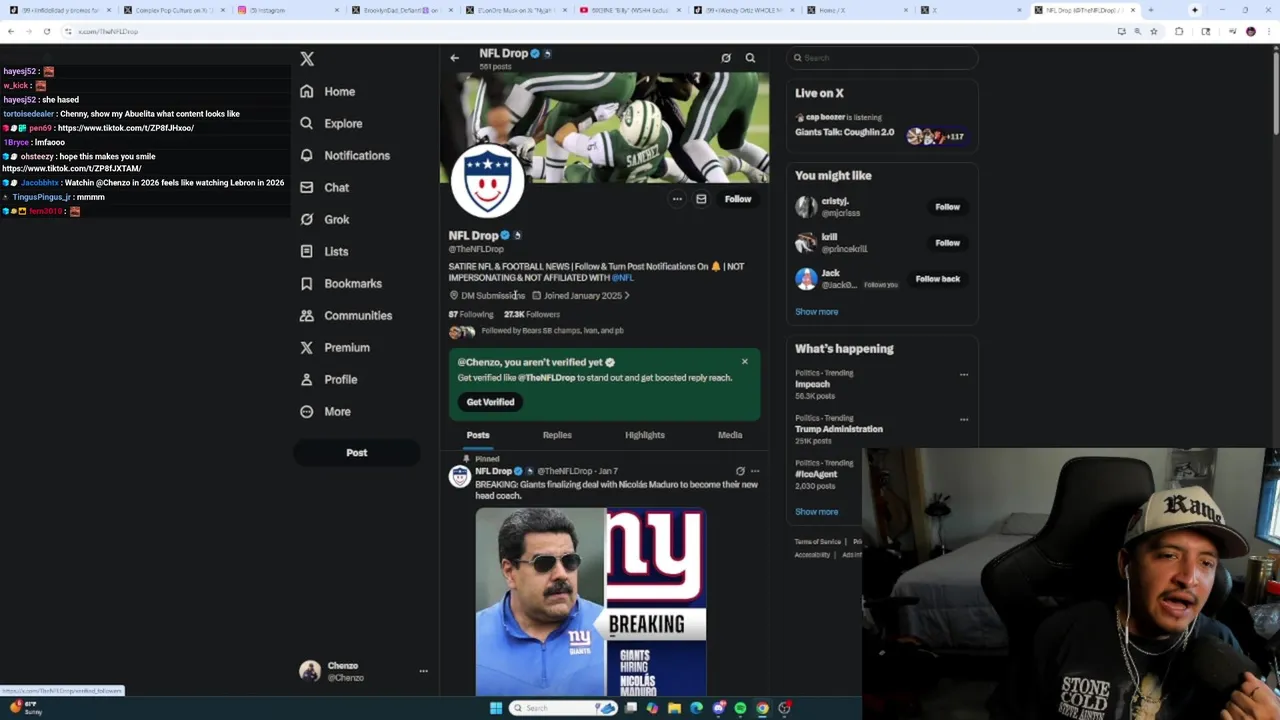Open the Windows Start menu

tap(495, 708)
